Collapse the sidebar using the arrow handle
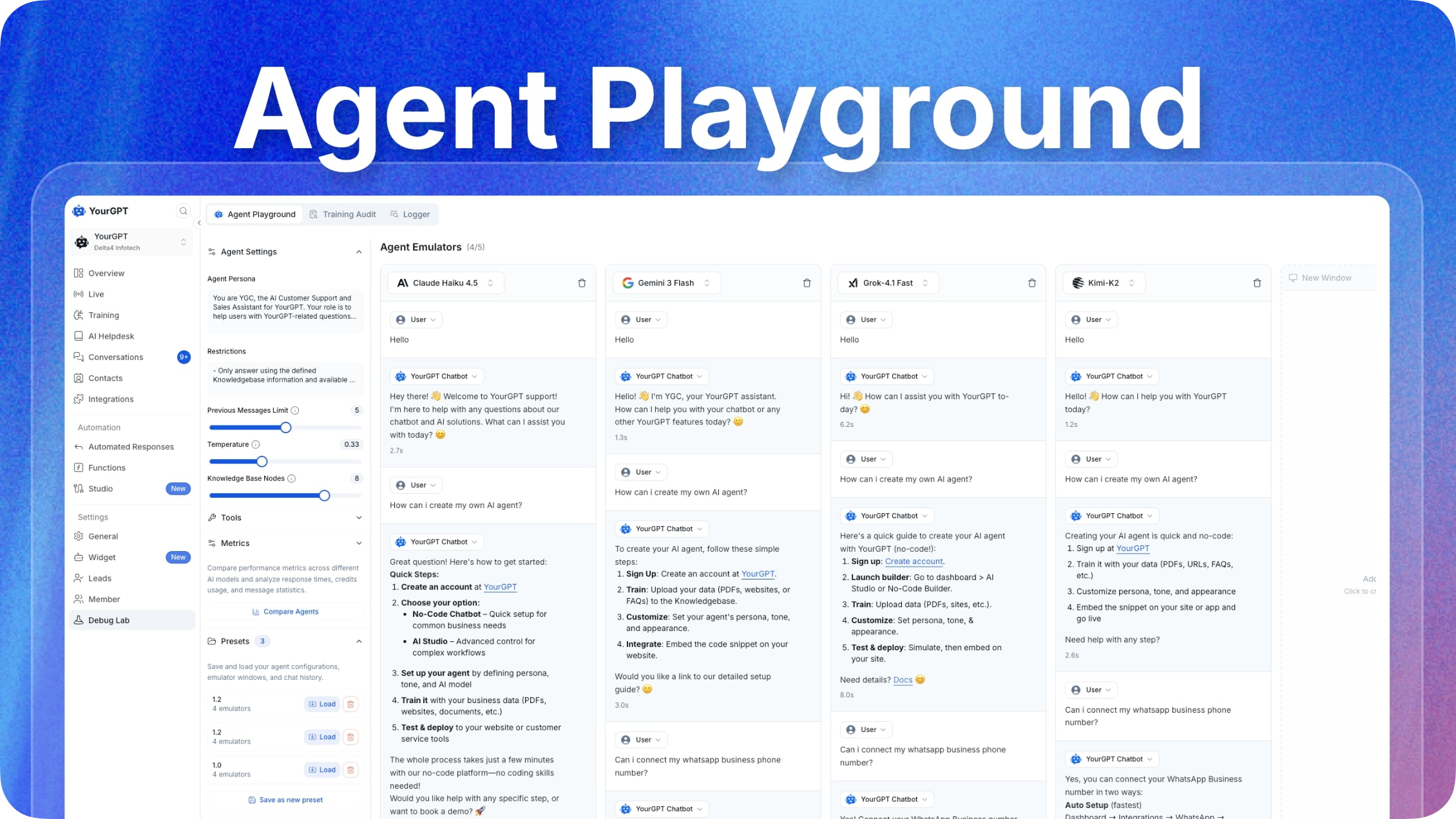 pyautogui.click(x=199, y=223)
